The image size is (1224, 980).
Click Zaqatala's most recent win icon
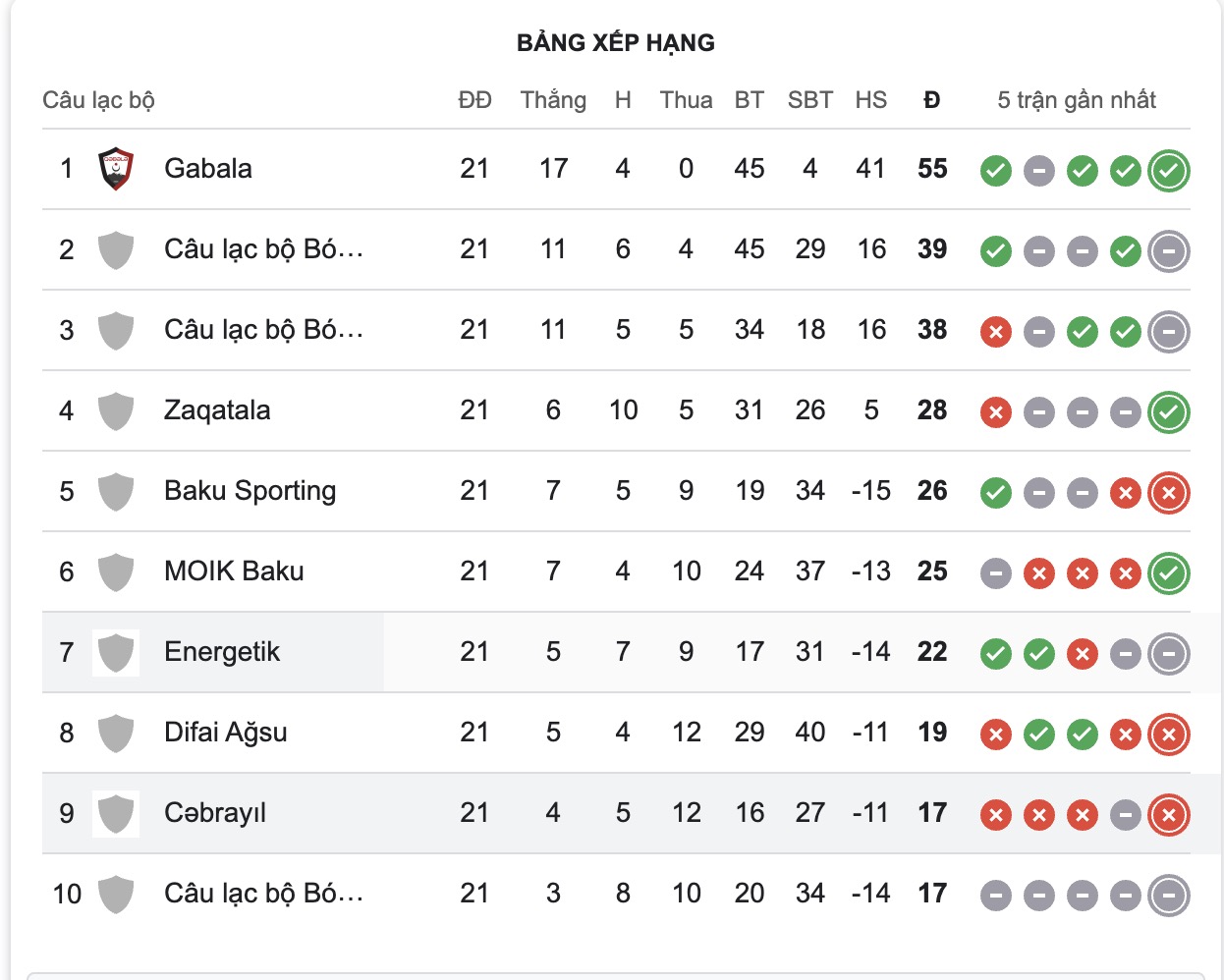(x=1168, y=412)
